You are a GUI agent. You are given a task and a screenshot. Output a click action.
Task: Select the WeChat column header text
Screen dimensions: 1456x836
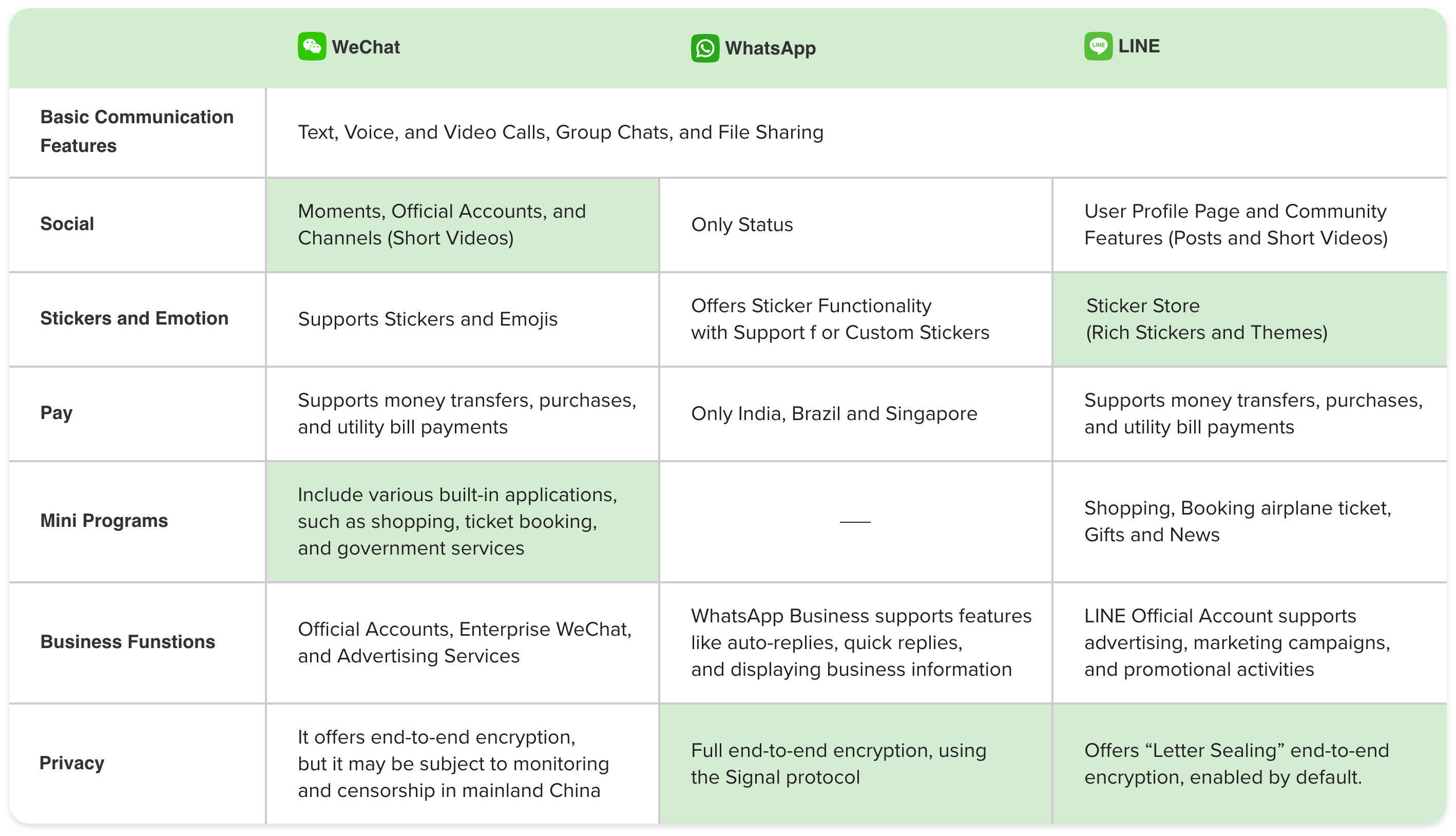366,47
